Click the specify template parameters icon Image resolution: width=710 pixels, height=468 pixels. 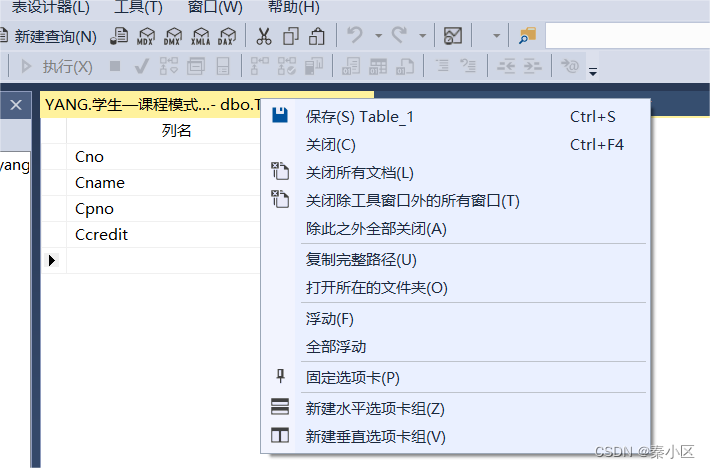[x=570, y=66]
